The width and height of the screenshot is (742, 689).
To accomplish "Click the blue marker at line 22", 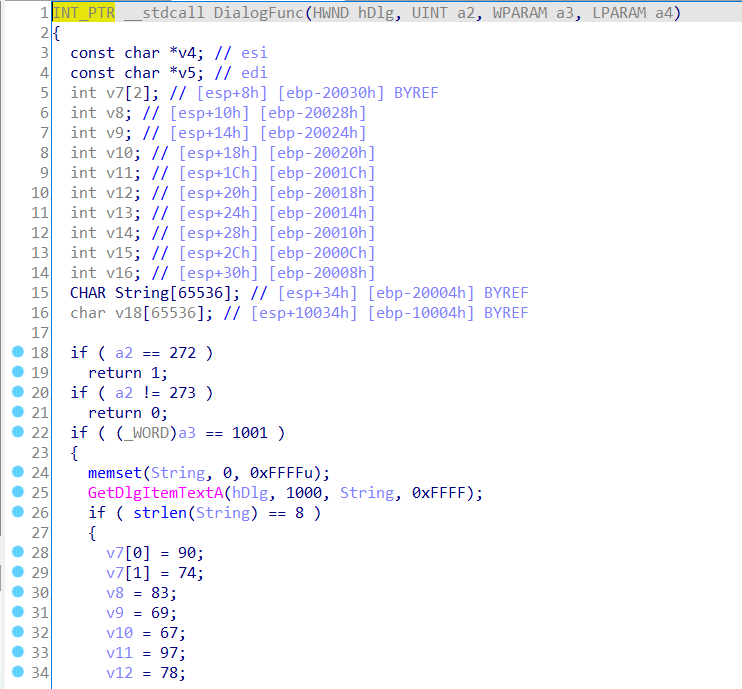I will (17, 433).
